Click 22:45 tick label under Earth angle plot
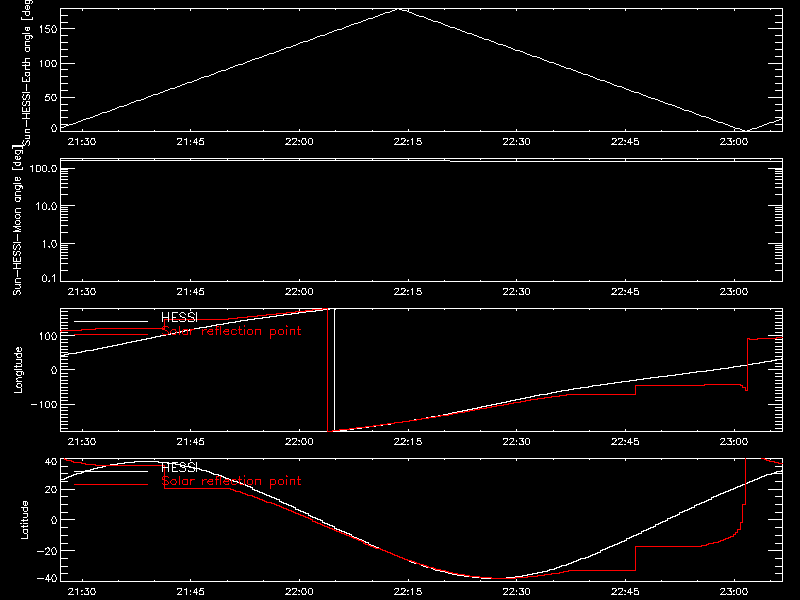The height and width of the screenshot is (600, 800). [x=625, y=141]
